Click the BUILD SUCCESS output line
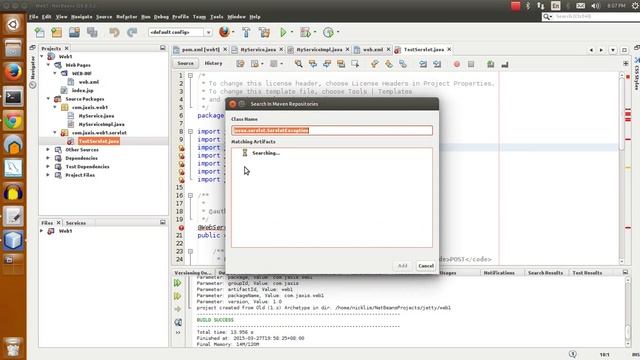The image size is (640, 360). 215,320
